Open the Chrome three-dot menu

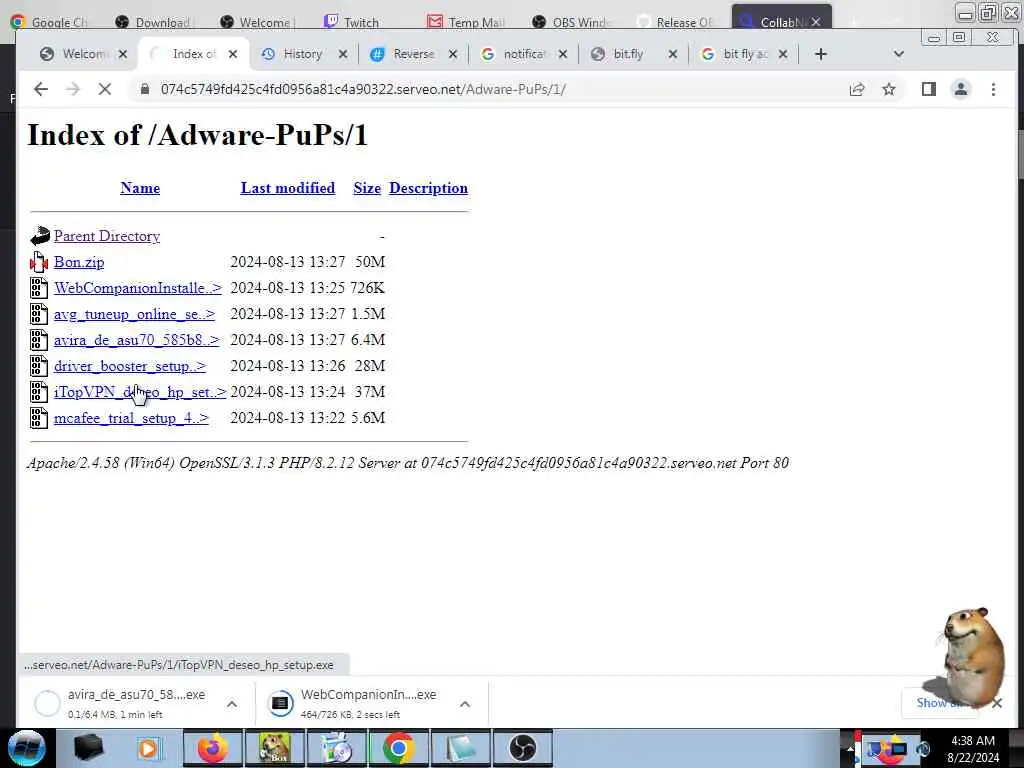click(993, 89)
